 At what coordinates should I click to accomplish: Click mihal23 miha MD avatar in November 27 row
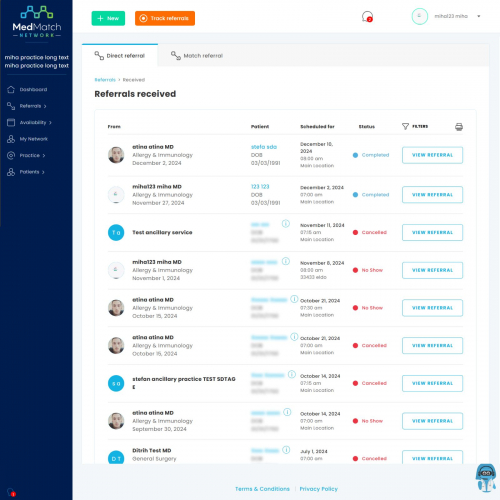point(116,195)
